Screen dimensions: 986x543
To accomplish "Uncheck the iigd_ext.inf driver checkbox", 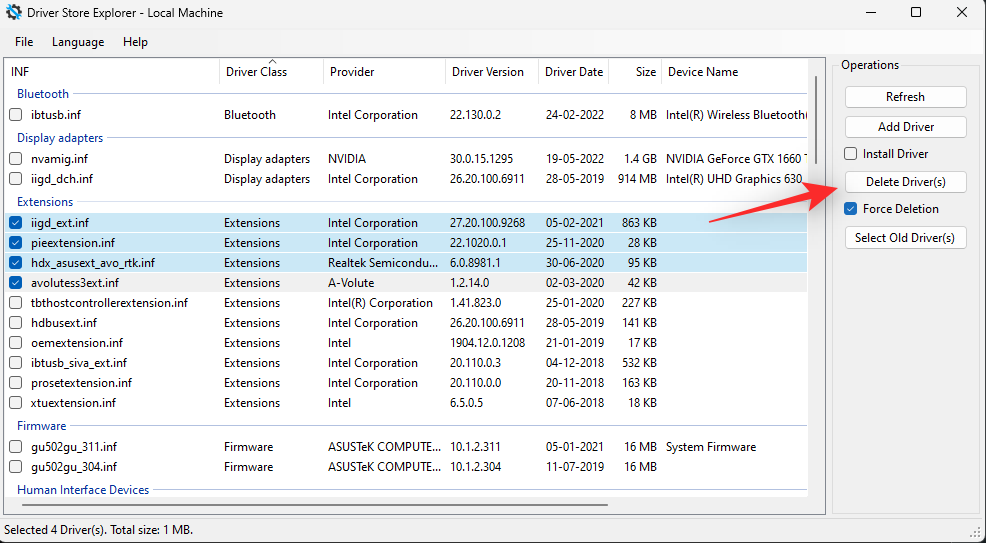I will (x=16, y=223).
